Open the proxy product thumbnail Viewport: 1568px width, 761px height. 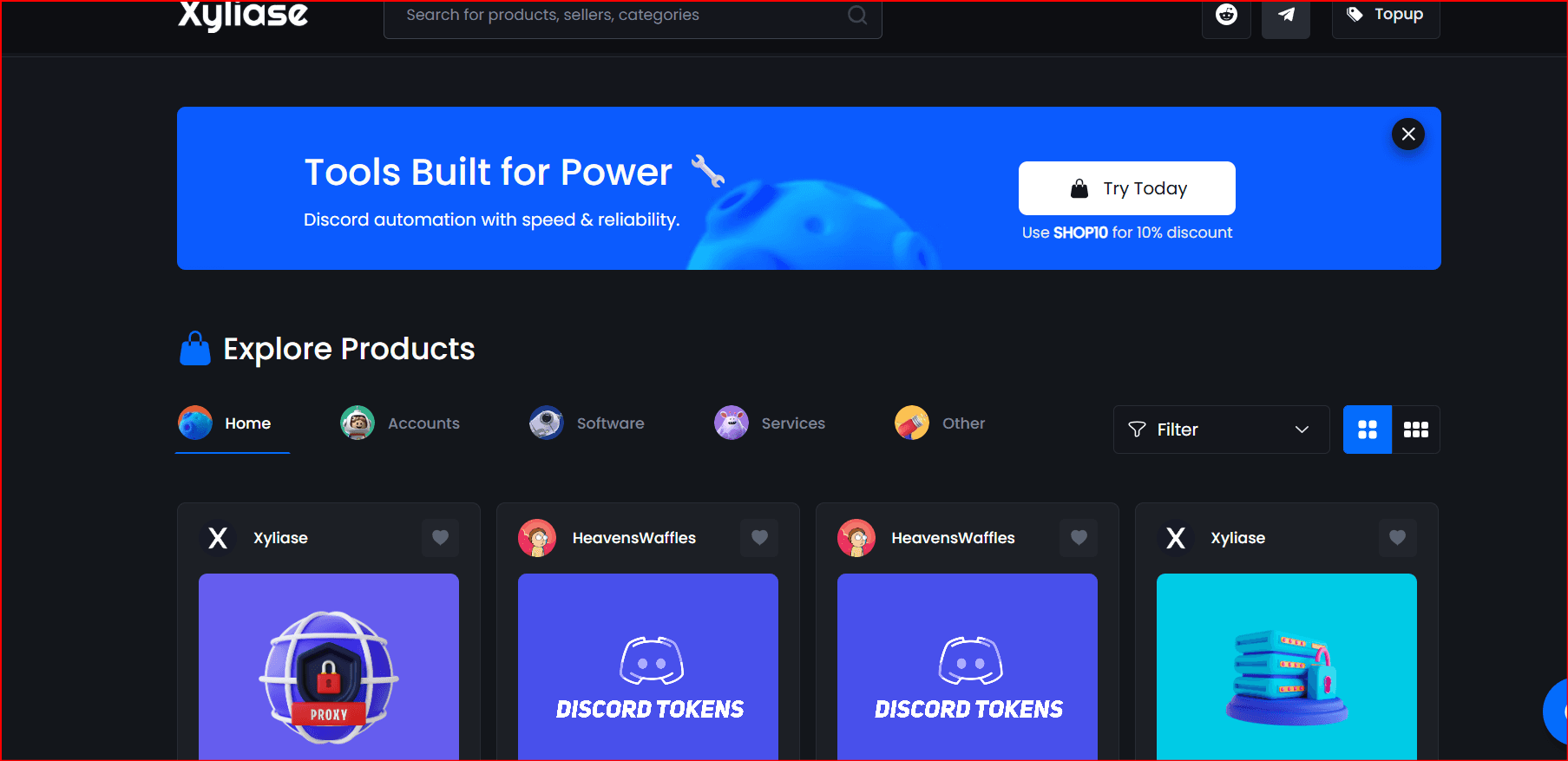[x=329, y=666]
